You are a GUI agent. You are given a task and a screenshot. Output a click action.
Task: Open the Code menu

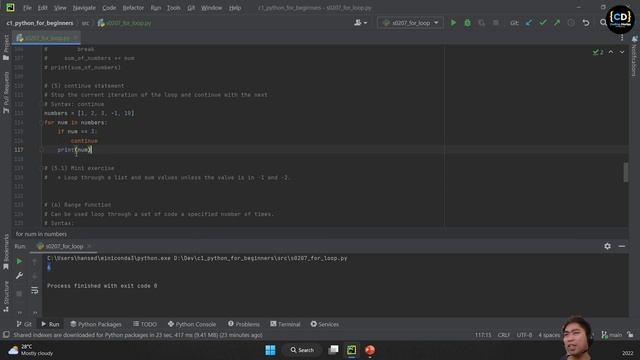coord(109,8)
